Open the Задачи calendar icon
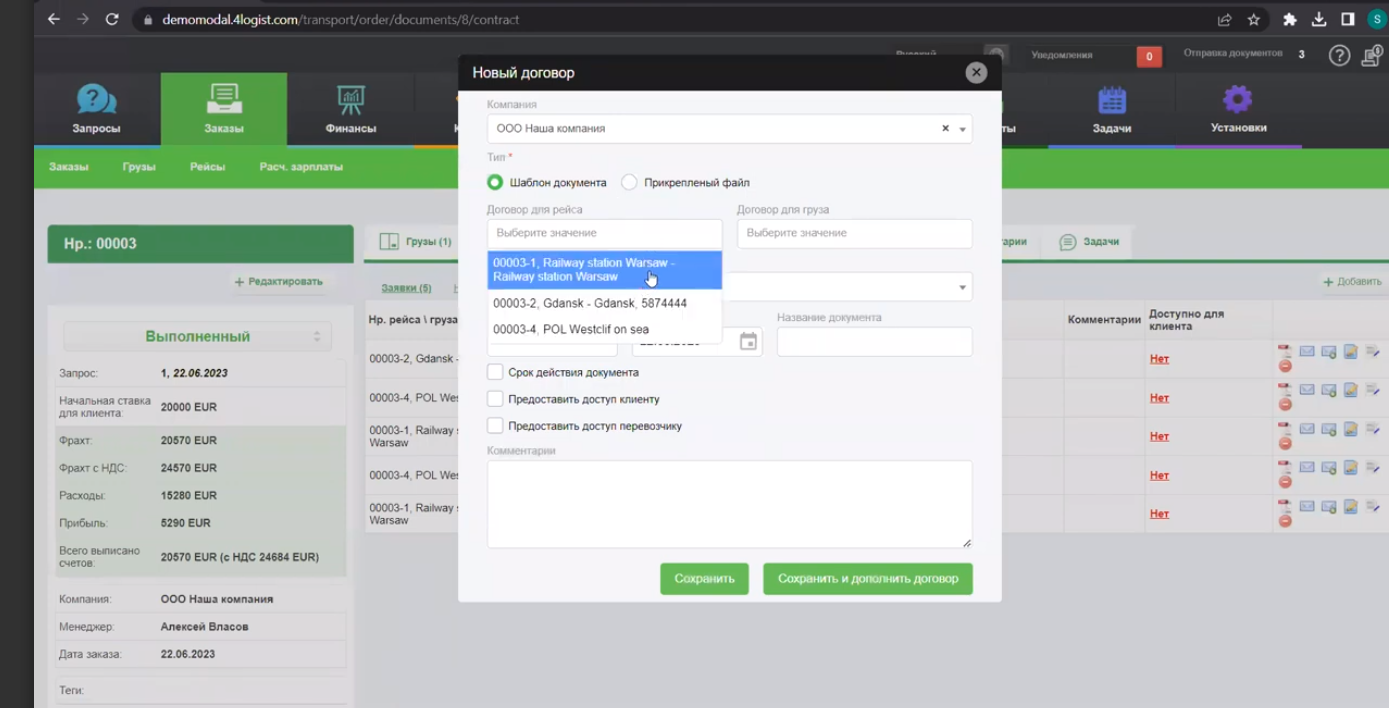The height and width of the screenshot is (708, 1389). point(1112,100)
